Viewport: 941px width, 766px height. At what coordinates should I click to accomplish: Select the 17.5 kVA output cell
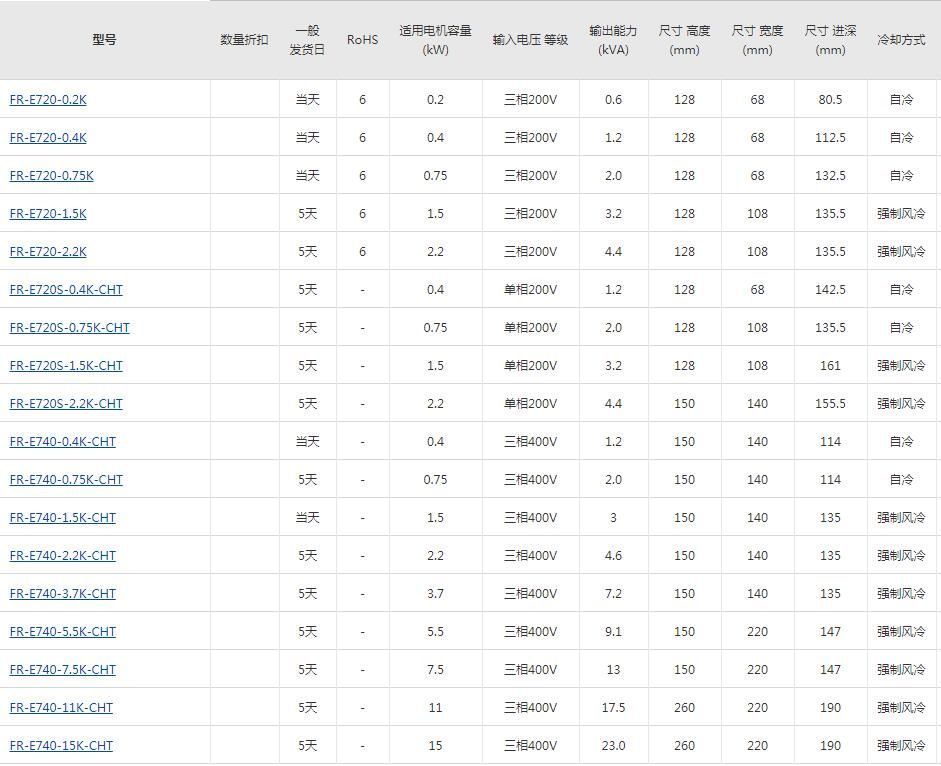coord(613,708)
